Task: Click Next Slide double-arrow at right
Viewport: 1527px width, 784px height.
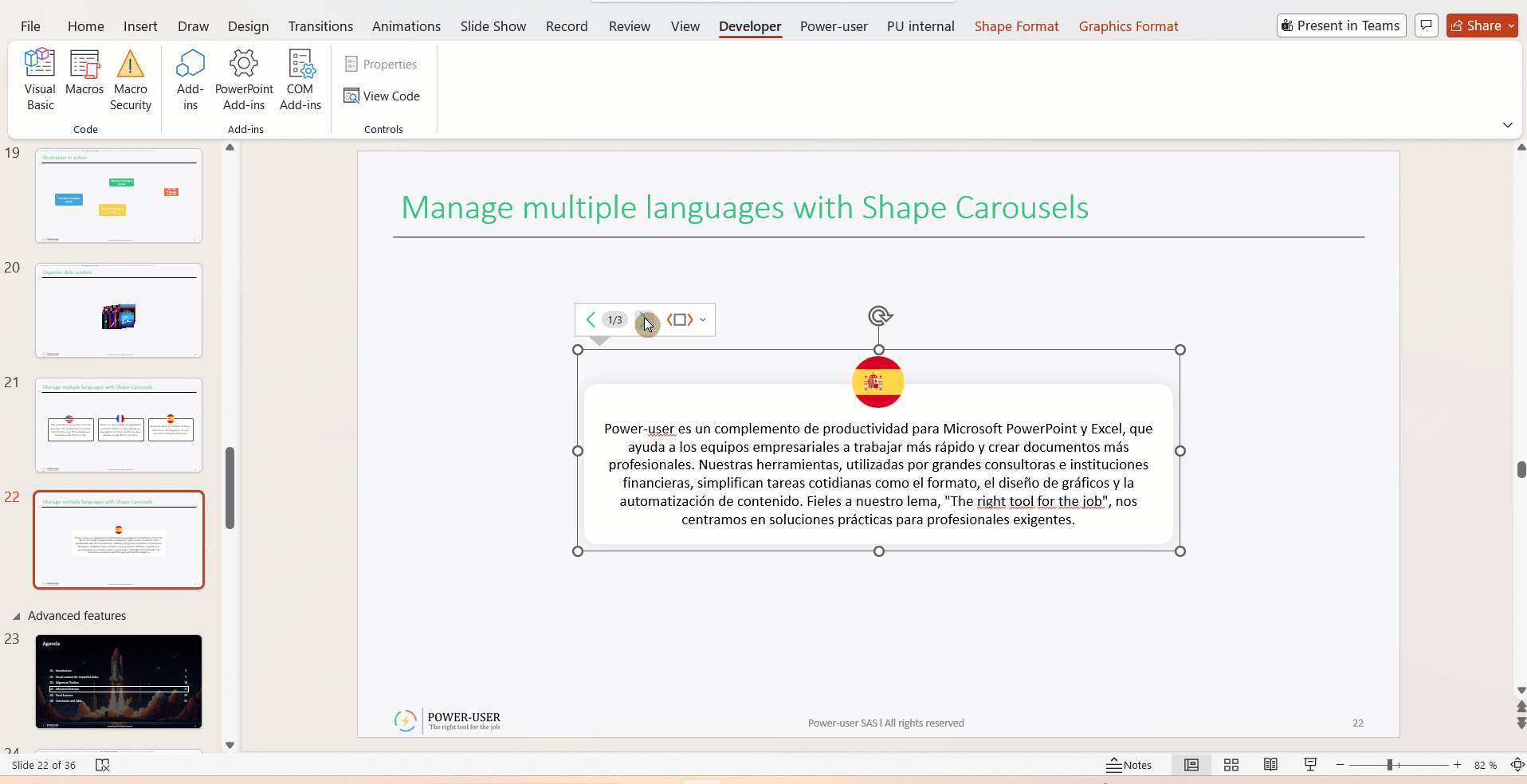Action: pos(1521,723)
